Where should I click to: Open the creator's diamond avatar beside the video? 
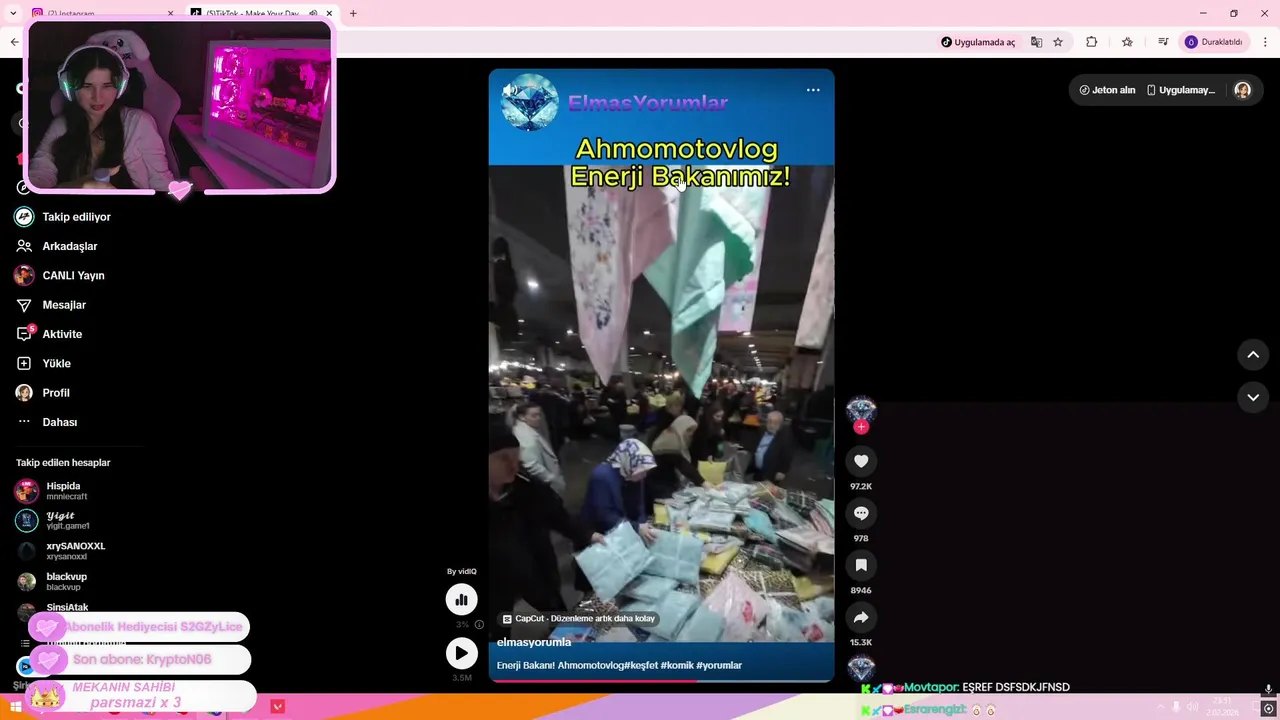(x=861, y=409)
